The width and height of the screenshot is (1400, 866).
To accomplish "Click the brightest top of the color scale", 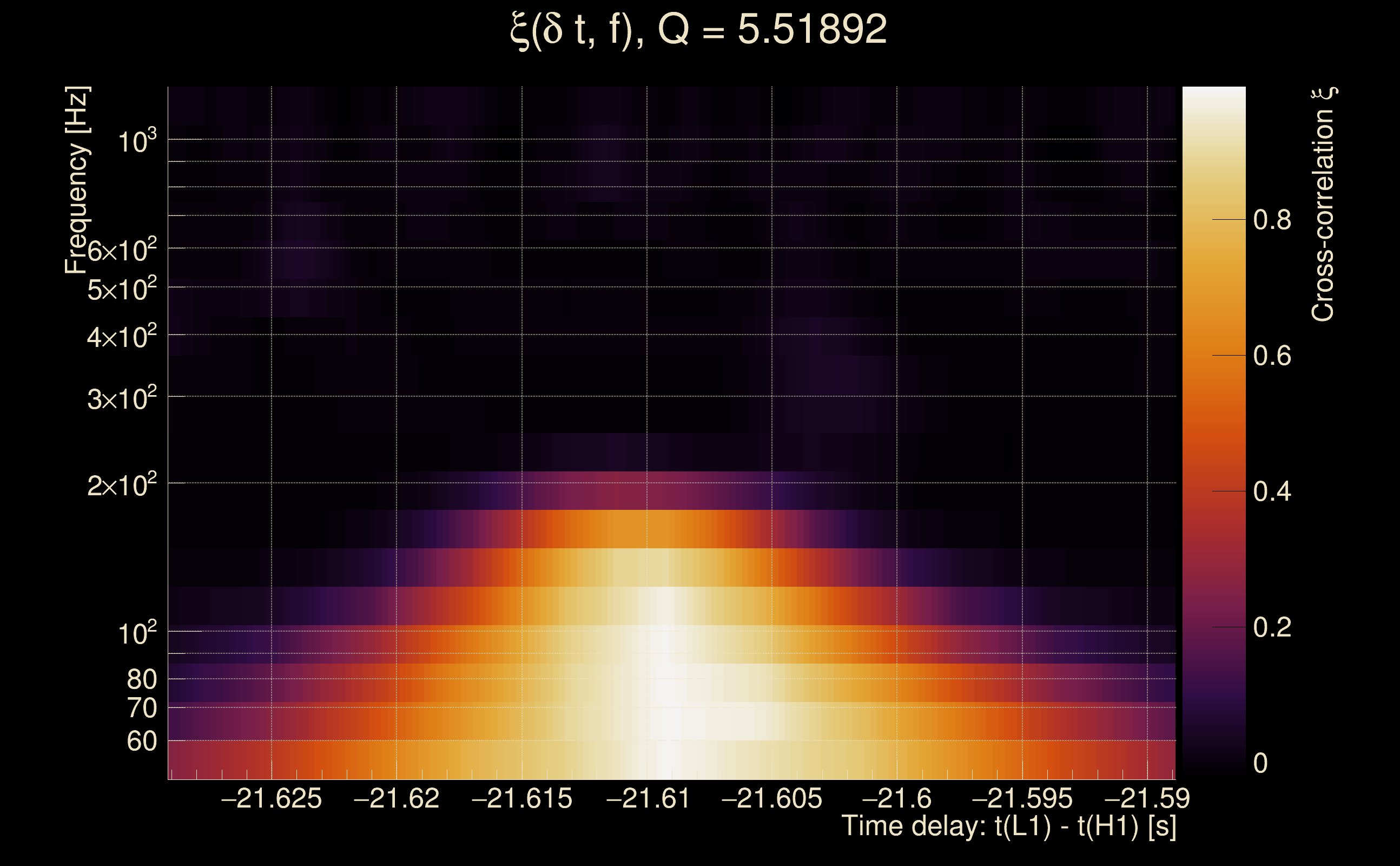I will point(1213,91).
